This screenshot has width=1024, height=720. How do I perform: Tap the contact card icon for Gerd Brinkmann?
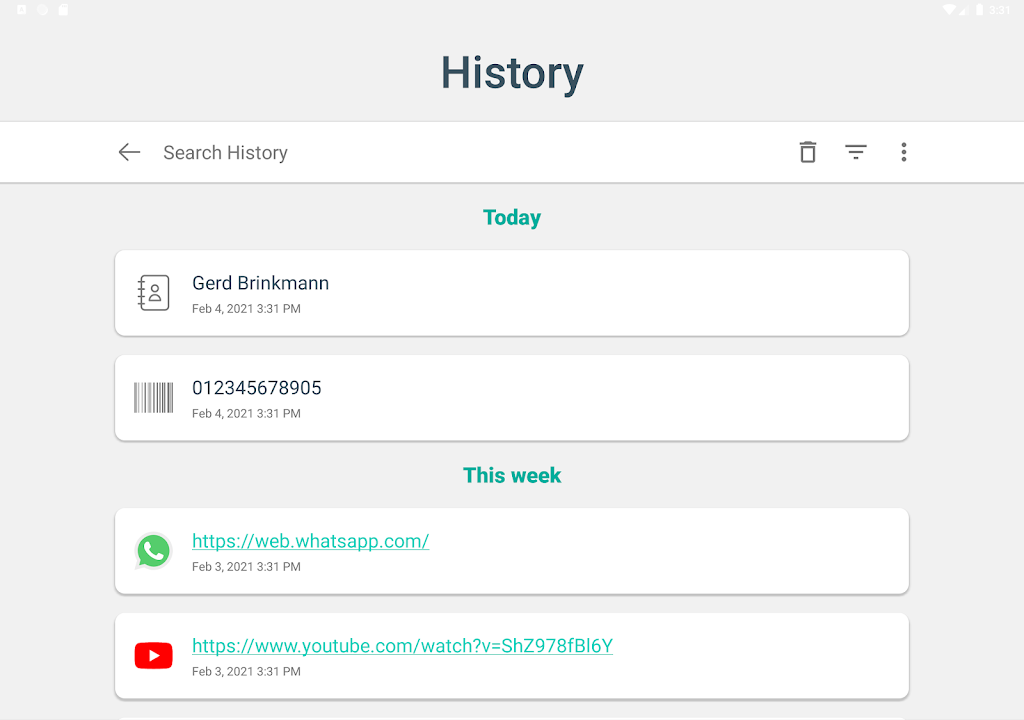coord(153,293)
